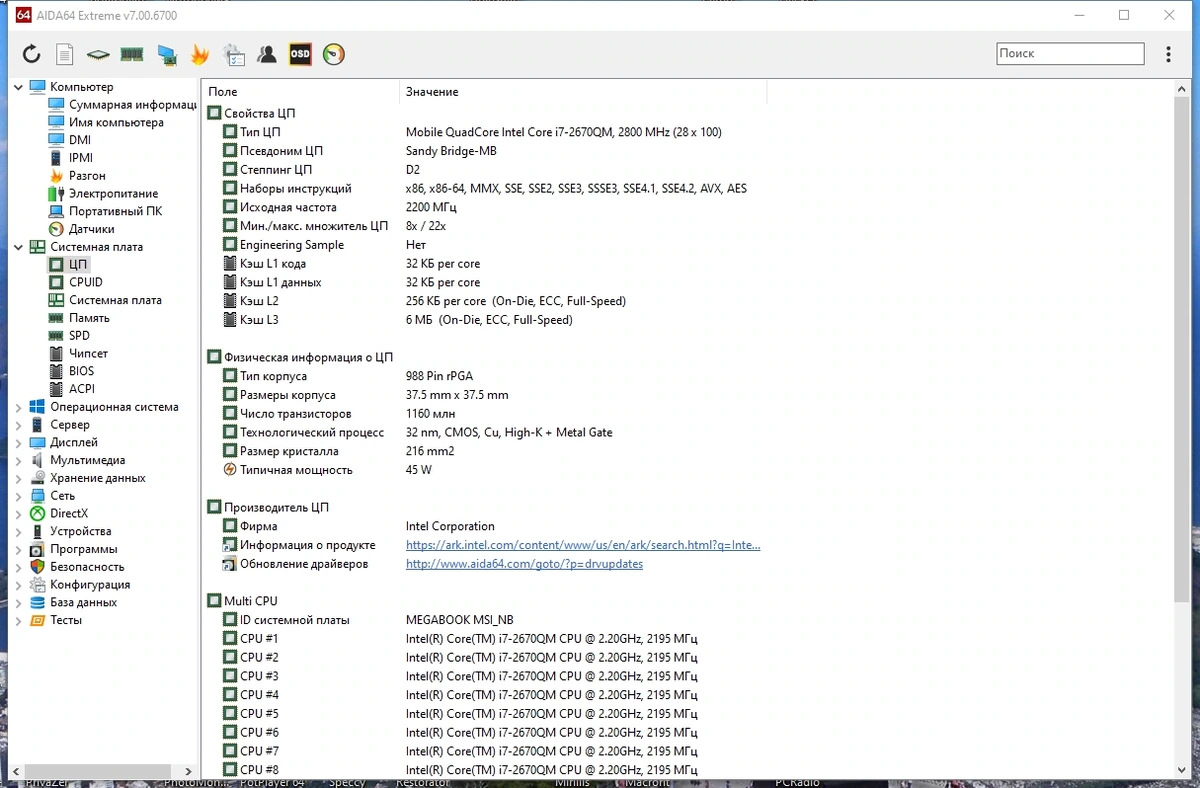The width and height of the screenshot is (1200, 788).
Task: Click the Разгон flame icon
Action: pos(56,176)
